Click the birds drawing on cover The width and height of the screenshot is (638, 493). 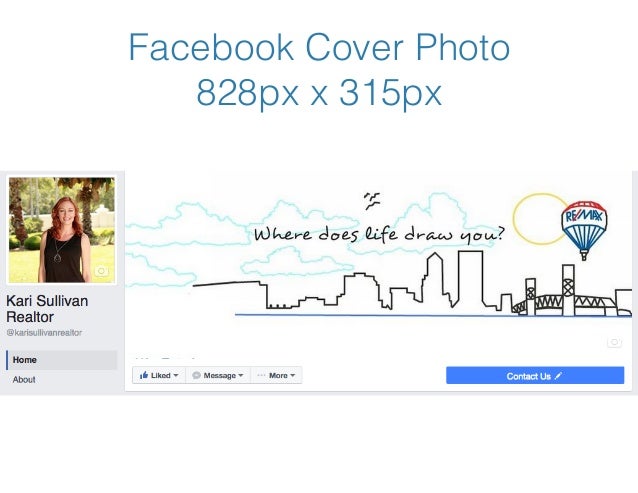point(372,201)
